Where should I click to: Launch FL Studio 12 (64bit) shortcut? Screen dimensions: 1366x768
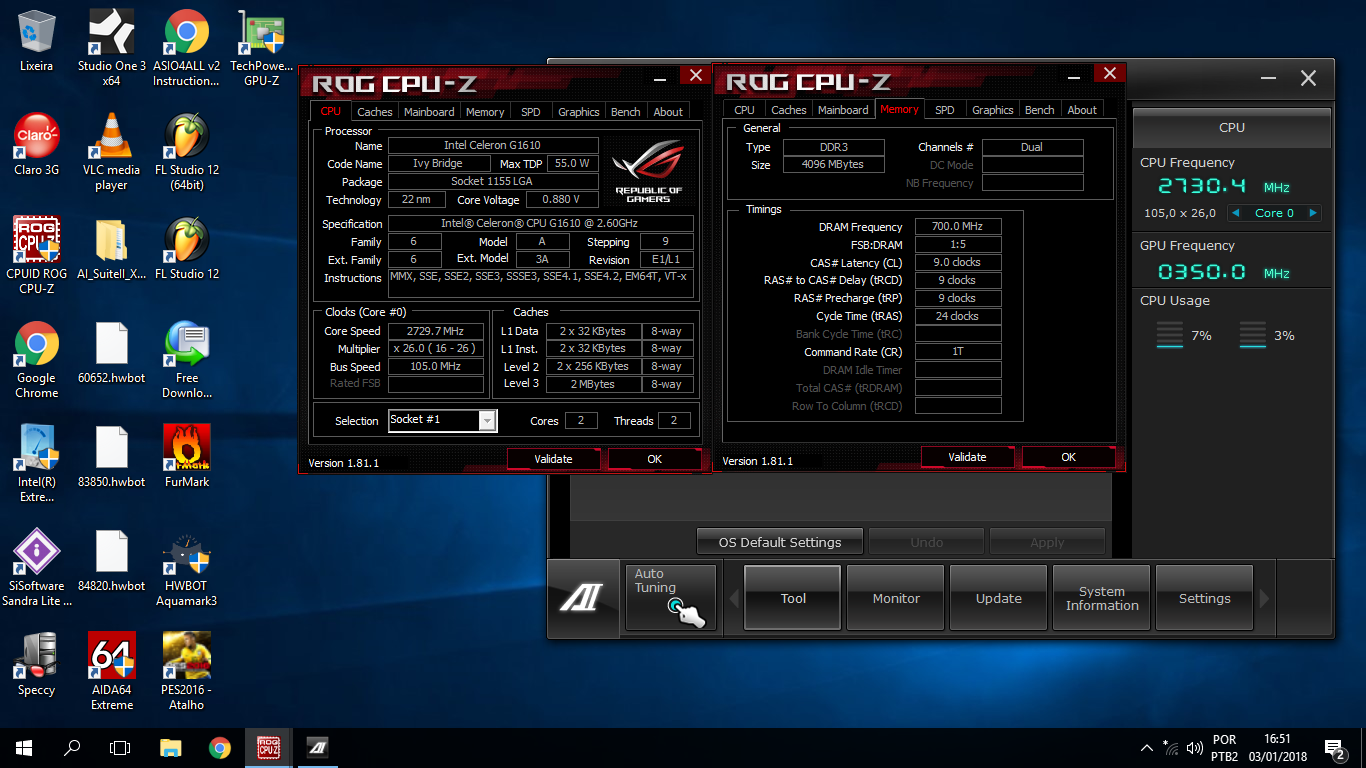[187, 151]
